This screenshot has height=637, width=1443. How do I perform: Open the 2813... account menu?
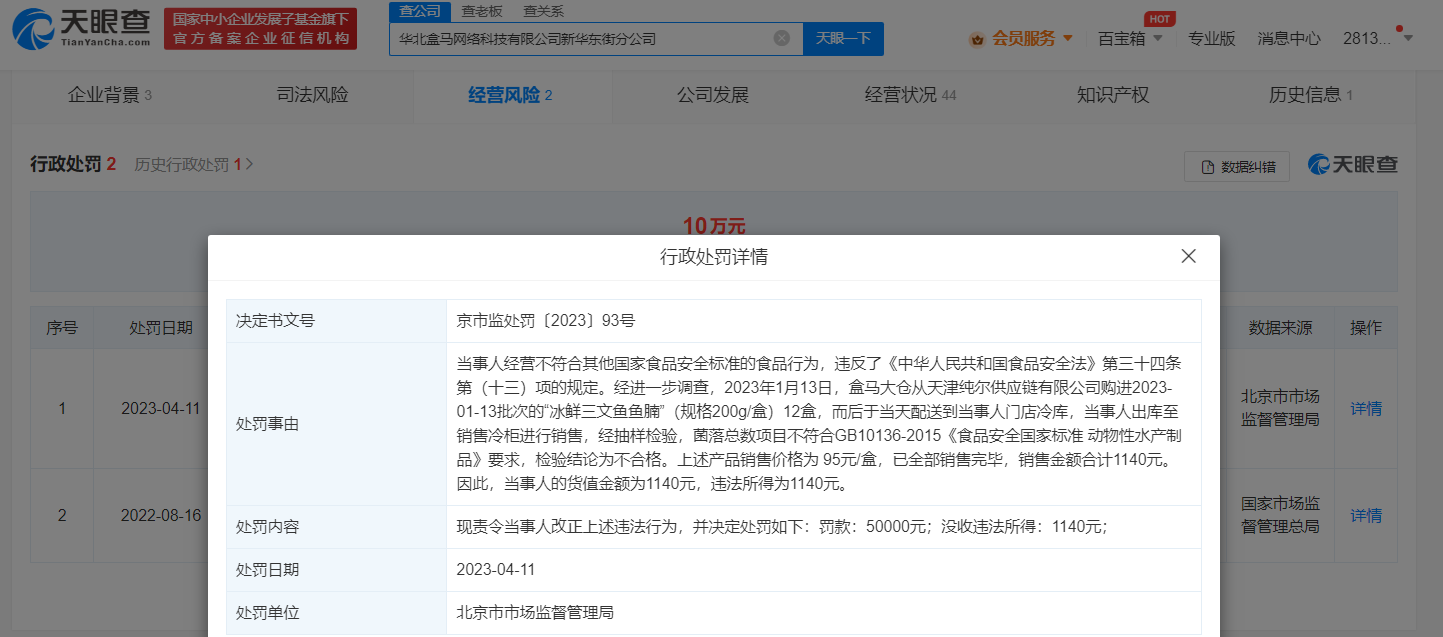click(x=1378, y=38)
